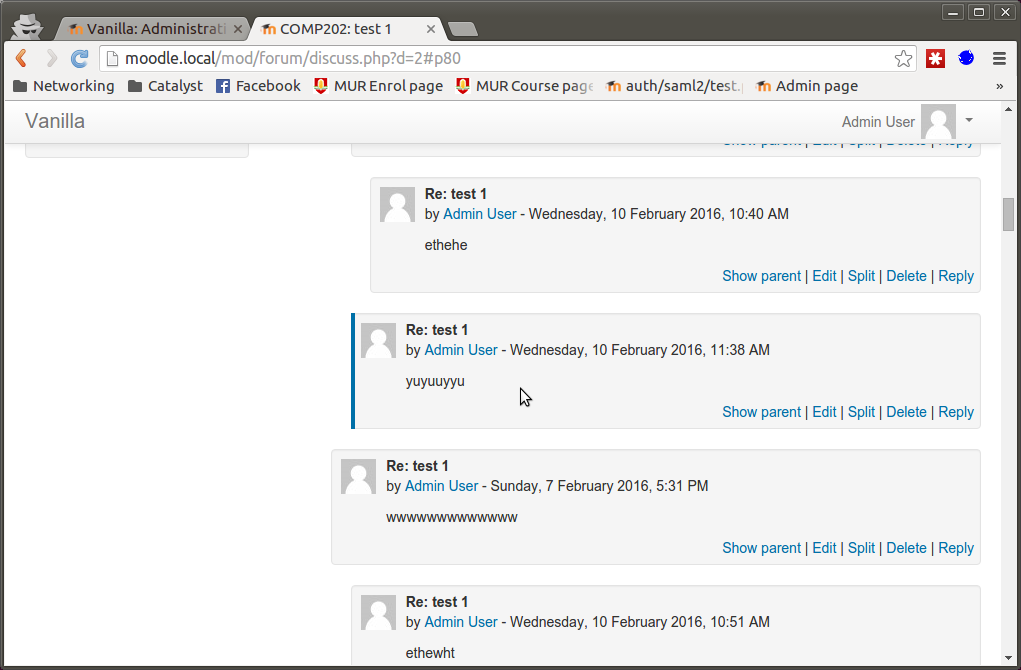This screenshot has height=670, width=1021.
Task: Click the Vanilla site name link
Action: 55,121
